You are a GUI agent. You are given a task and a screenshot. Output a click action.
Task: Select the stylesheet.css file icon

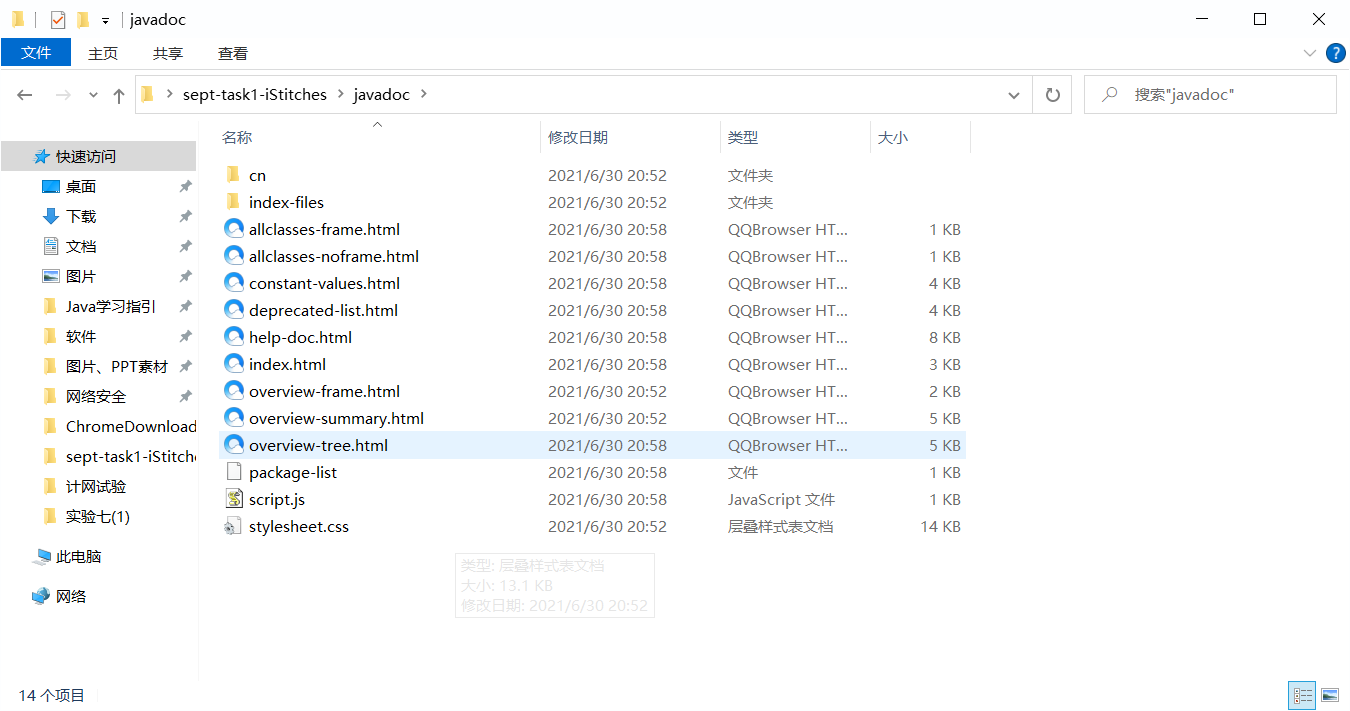click(234, 526)
